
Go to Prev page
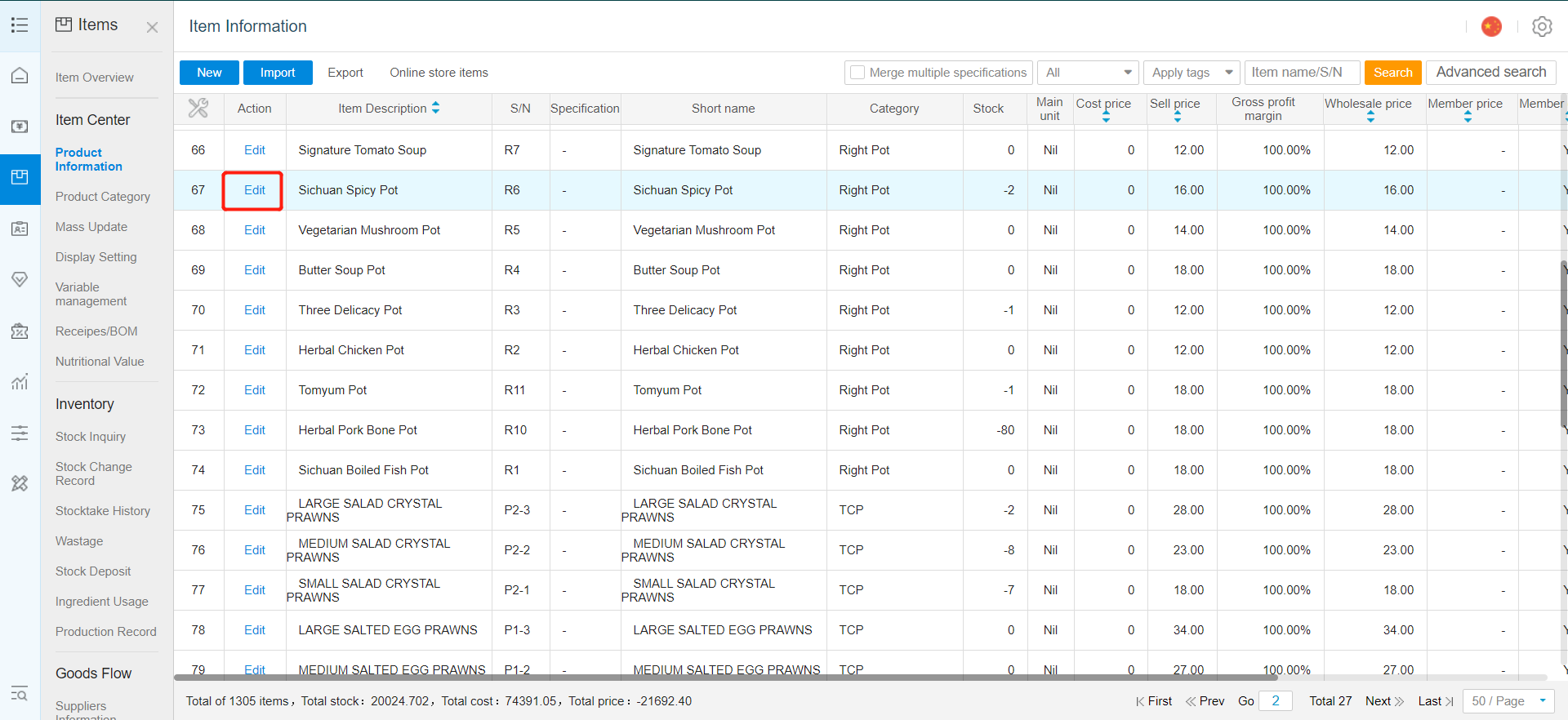pyautogui.click(x=1205, y=700)
